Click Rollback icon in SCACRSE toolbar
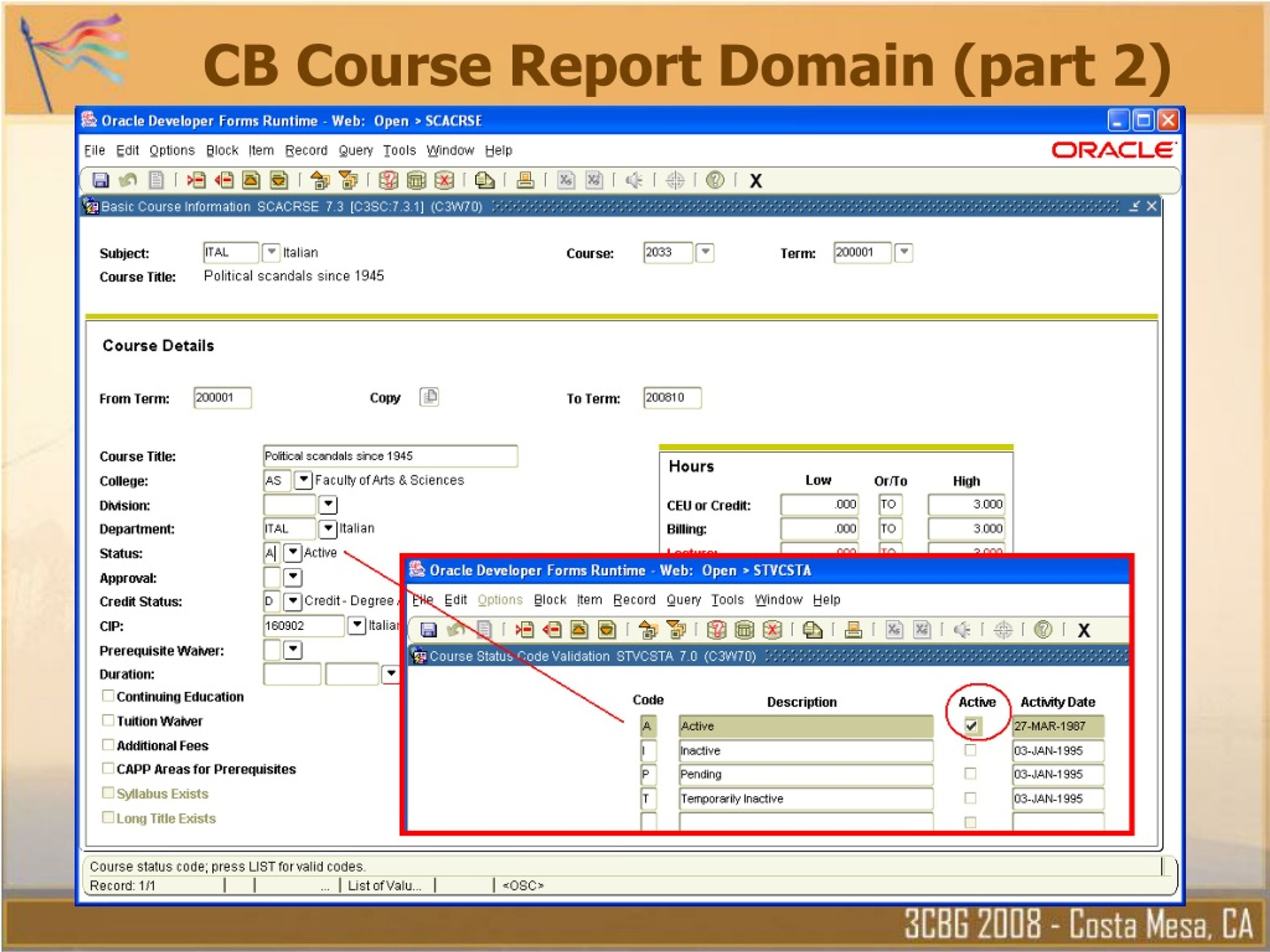The height and width of the screenshot is (952, 1270). pos(127,180)
